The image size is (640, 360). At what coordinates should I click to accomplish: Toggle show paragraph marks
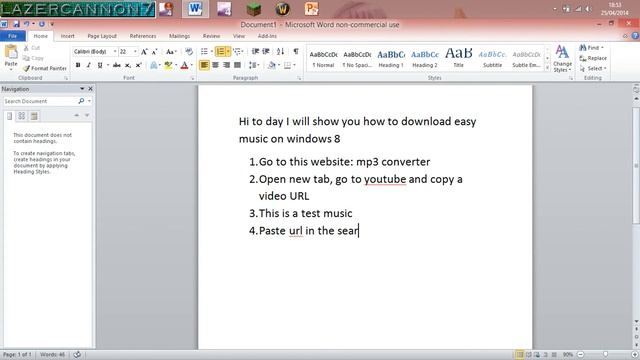pyautogui.click(x=296, y=51)
